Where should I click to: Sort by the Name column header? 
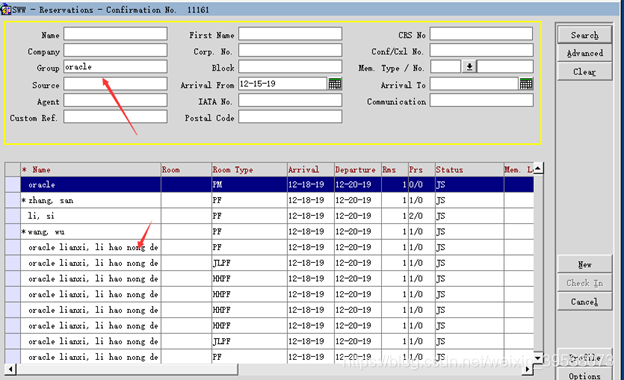pos(91,170)
